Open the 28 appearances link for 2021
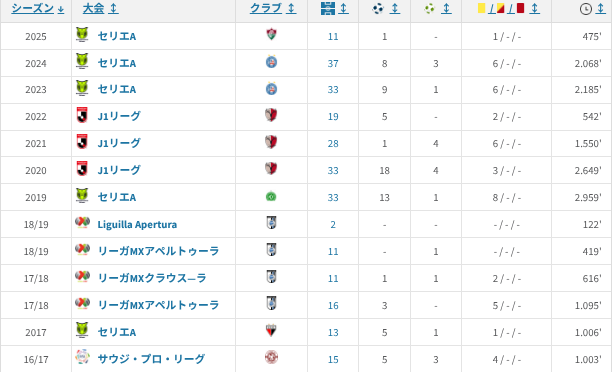The width and height of the screenshot is (612, 372). click(333, 144)
